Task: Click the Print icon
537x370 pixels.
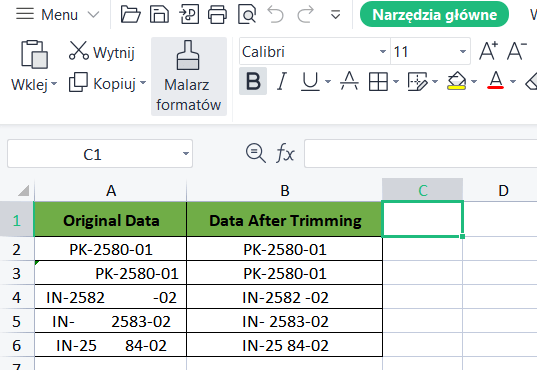Action: 217,14
